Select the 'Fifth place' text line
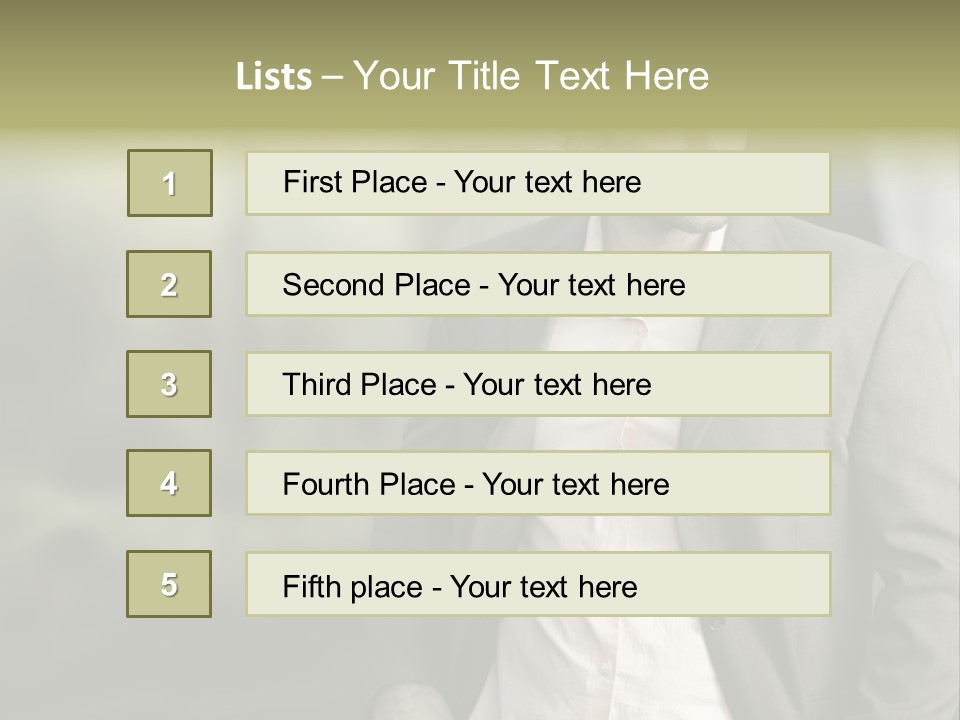Image resolution: width=960 pixels, height=720 pixels. coord(460,586)
